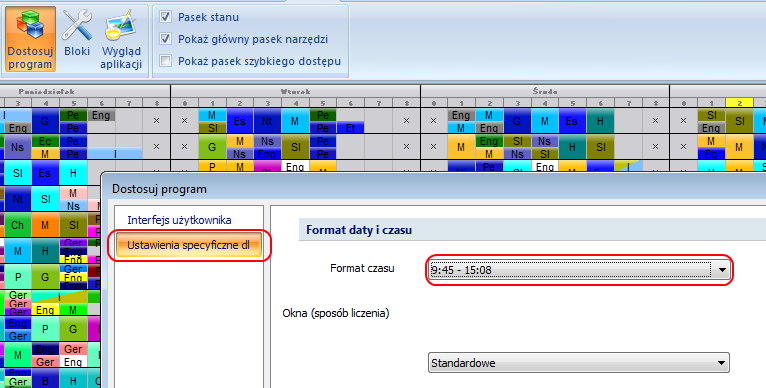This screenshot has height=388, width=766.
Task: Pick the olive SI card on Wtorek period 4
Action: 295,147
